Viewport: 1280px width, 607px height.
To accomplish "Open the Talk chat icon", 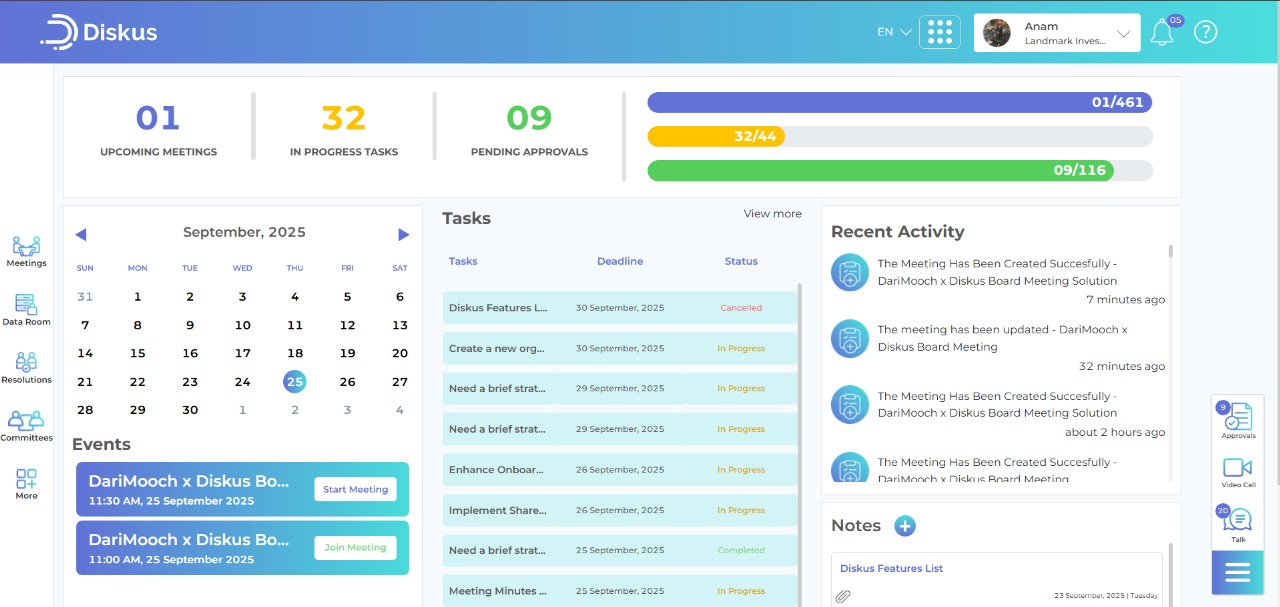I will pyautogui.click(x=1238, y=522).
